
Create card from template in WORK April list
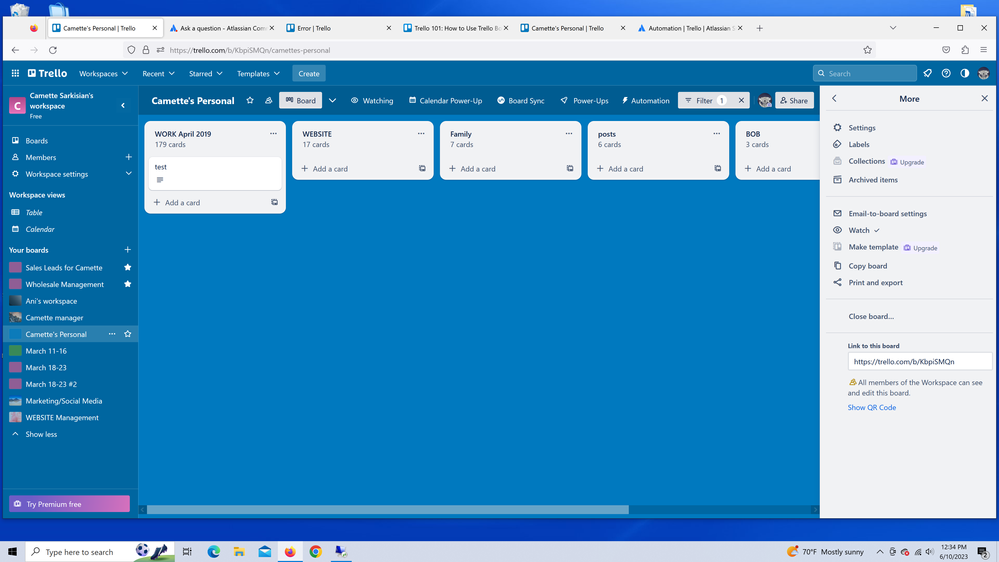[x=274, y=203]
